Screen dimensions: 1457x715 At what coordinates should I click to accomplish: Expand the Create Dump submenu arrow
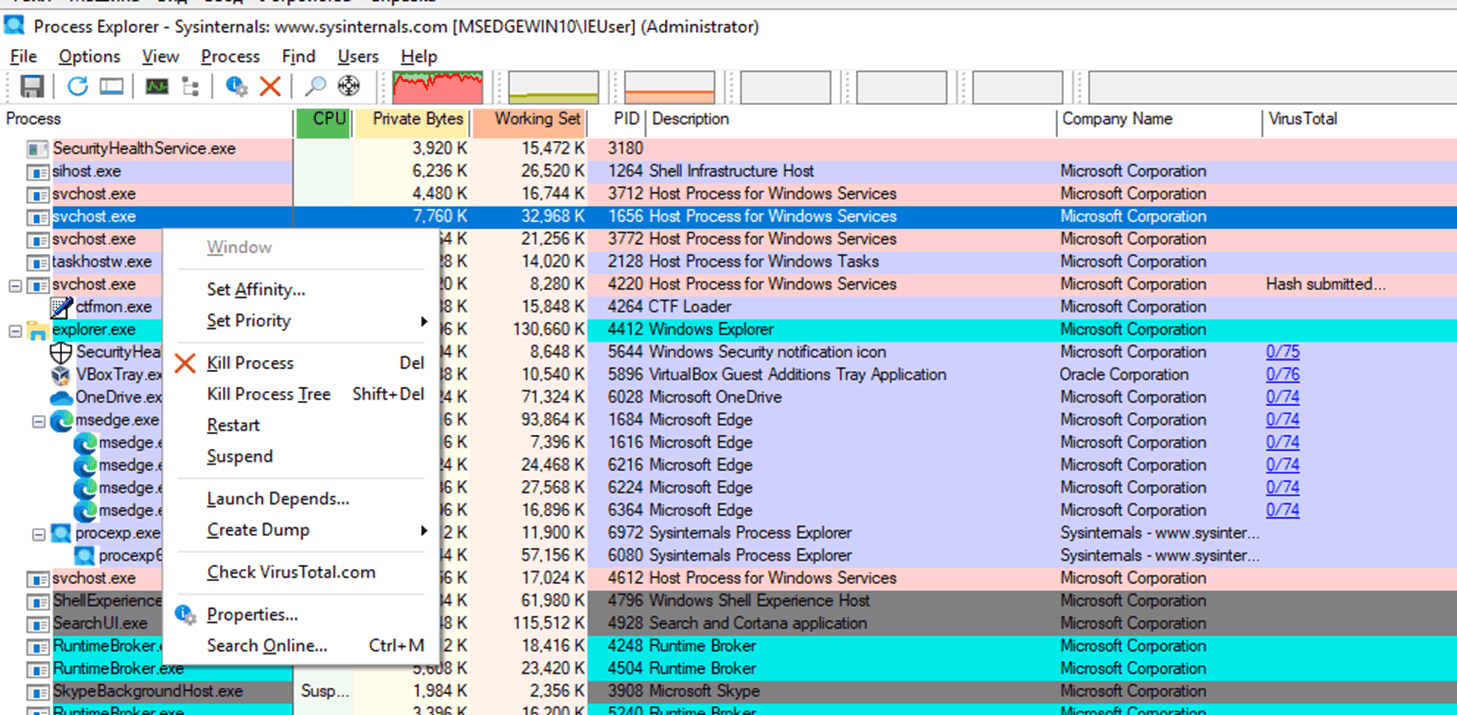(424, 530)
